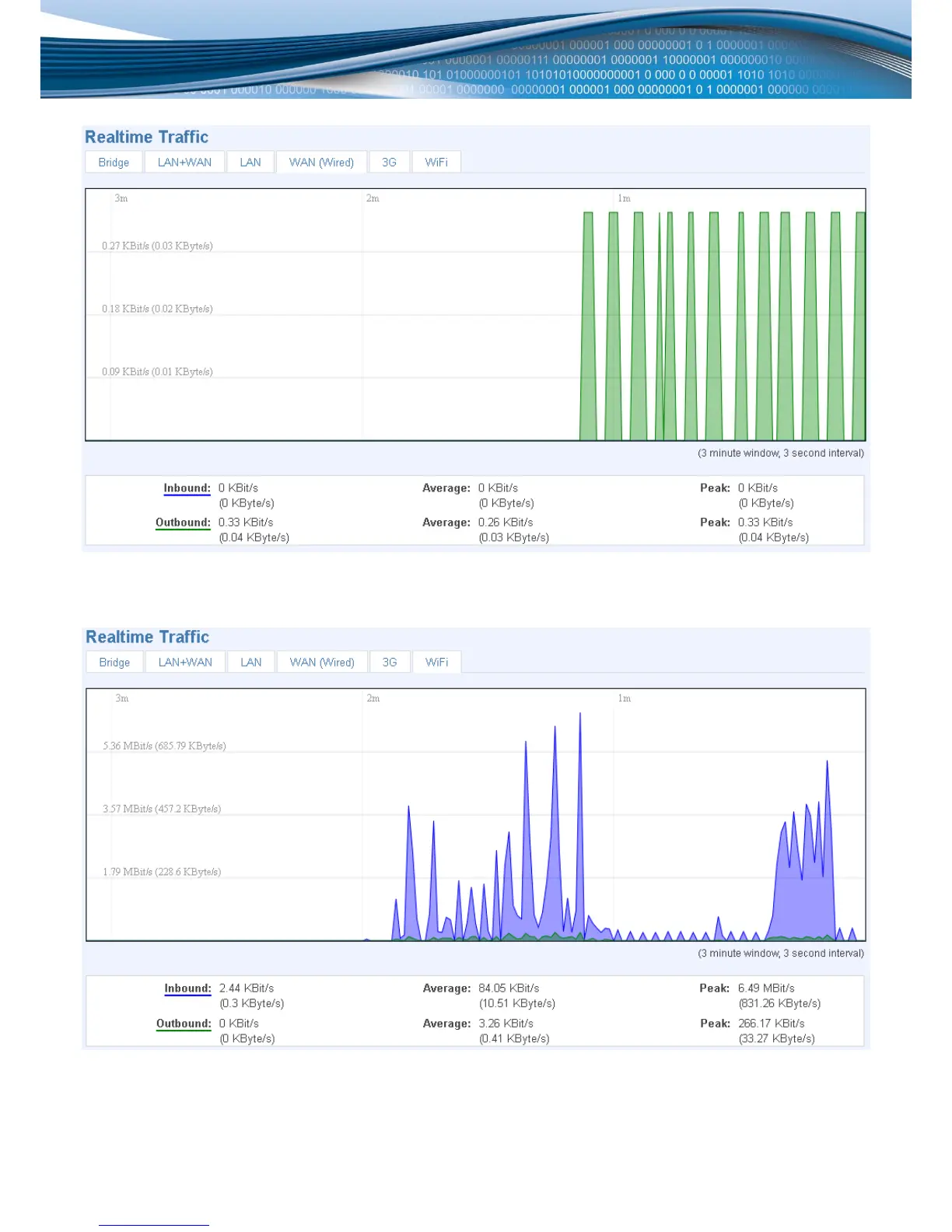Viewport: 952px width, 1232px height.
Task: Click the lower Realtime Traffic heading
Action: click(x=148, y=637)
